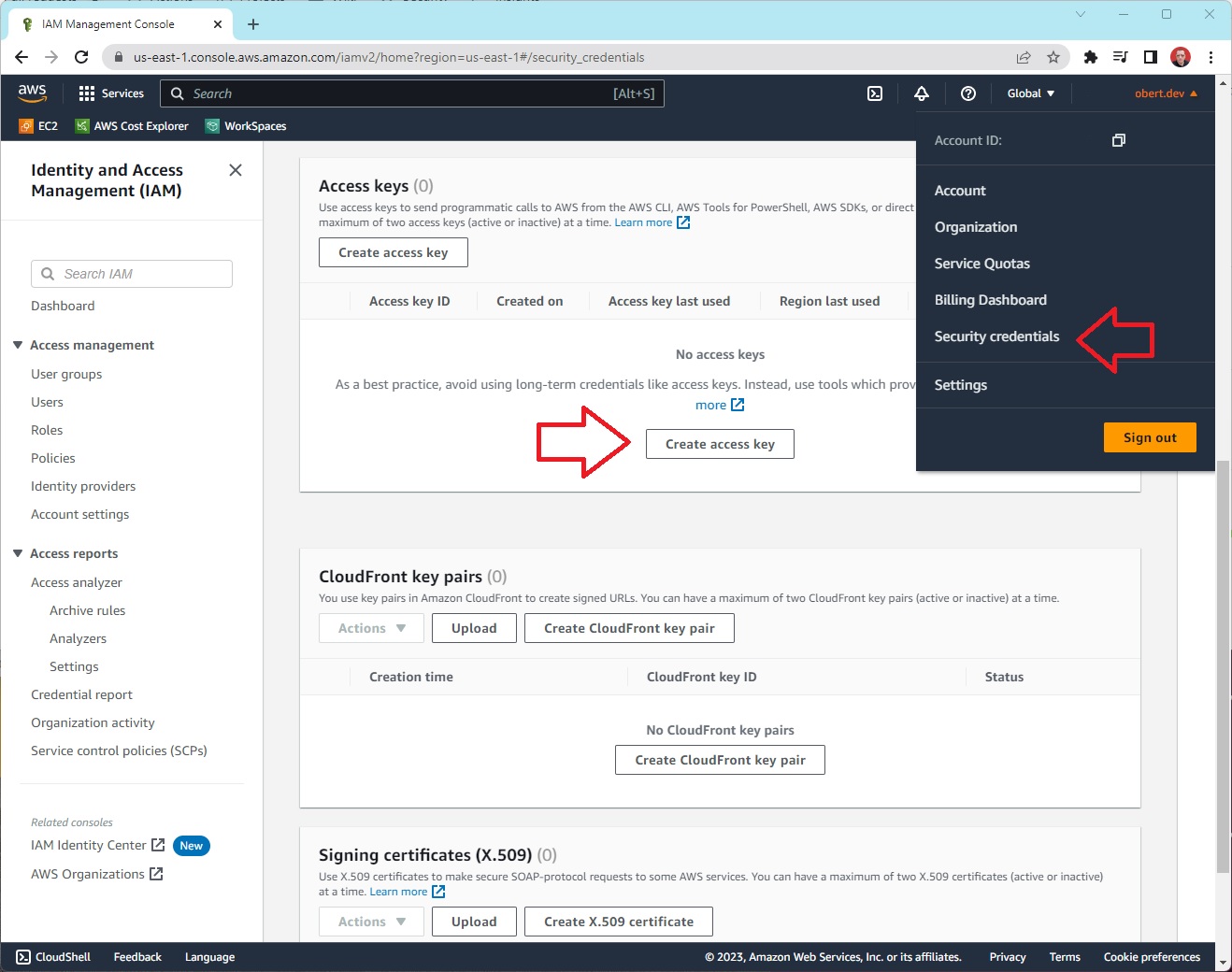
Task: Open the Services grid menu
Action: tap(111, 93)
